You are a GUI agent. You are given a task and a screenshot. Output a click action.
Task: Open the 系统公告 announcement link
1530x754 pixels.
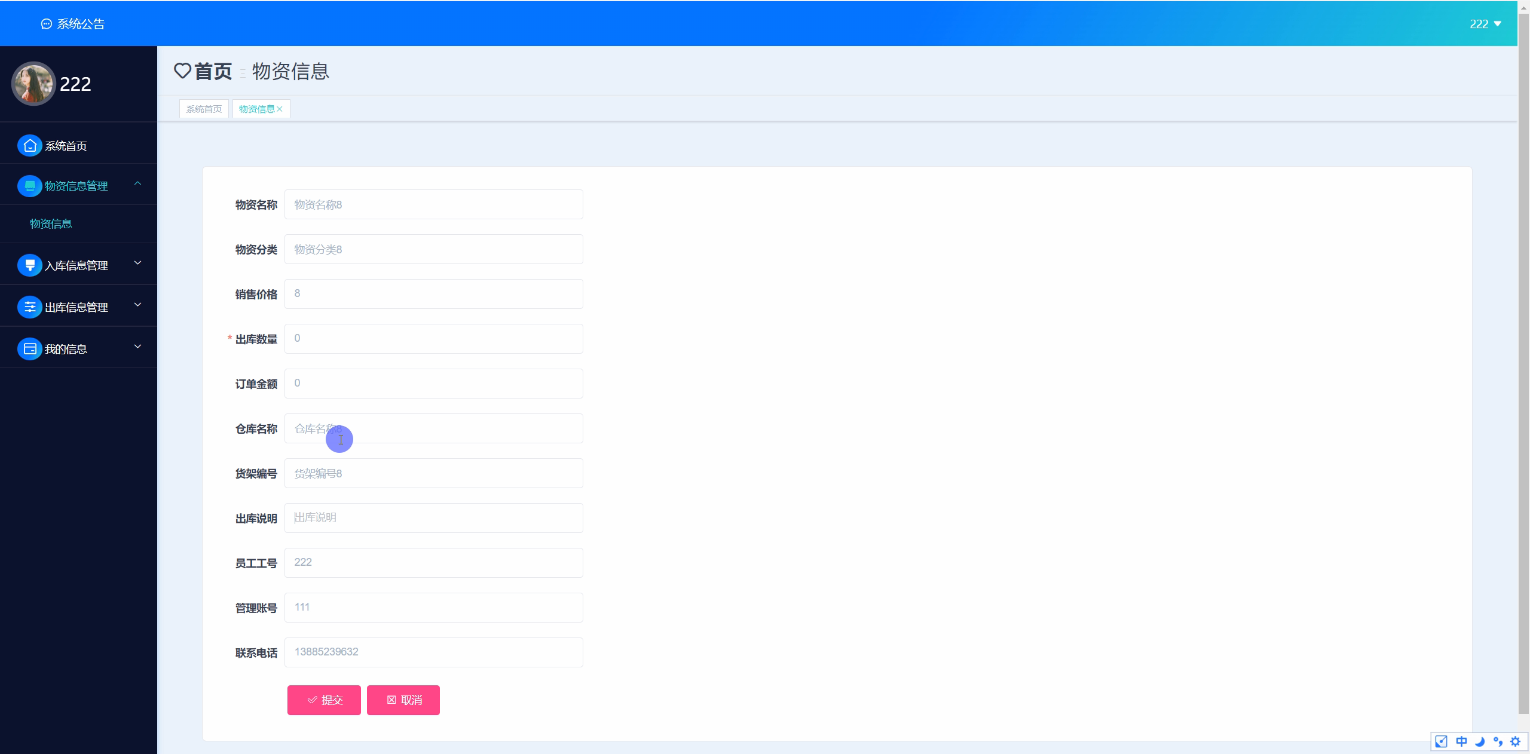coord(80,24)
